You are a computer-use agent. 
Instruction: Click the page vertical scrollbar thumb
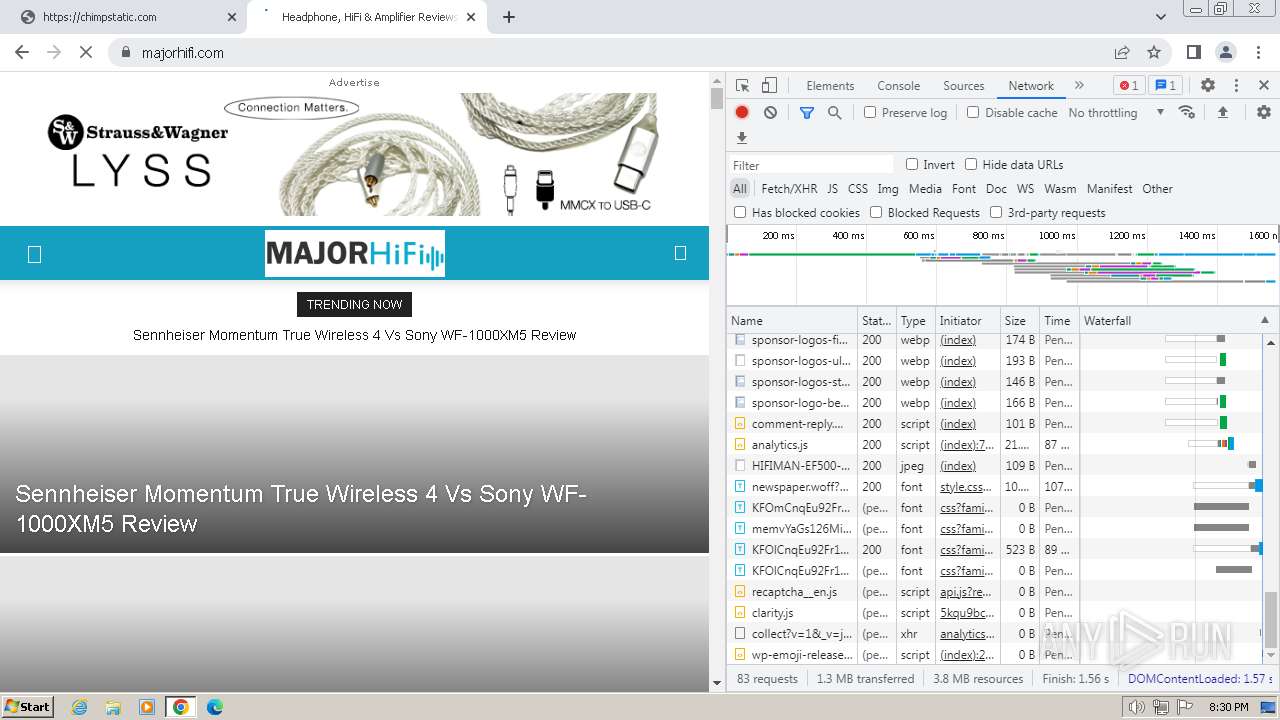click(716, 98)
